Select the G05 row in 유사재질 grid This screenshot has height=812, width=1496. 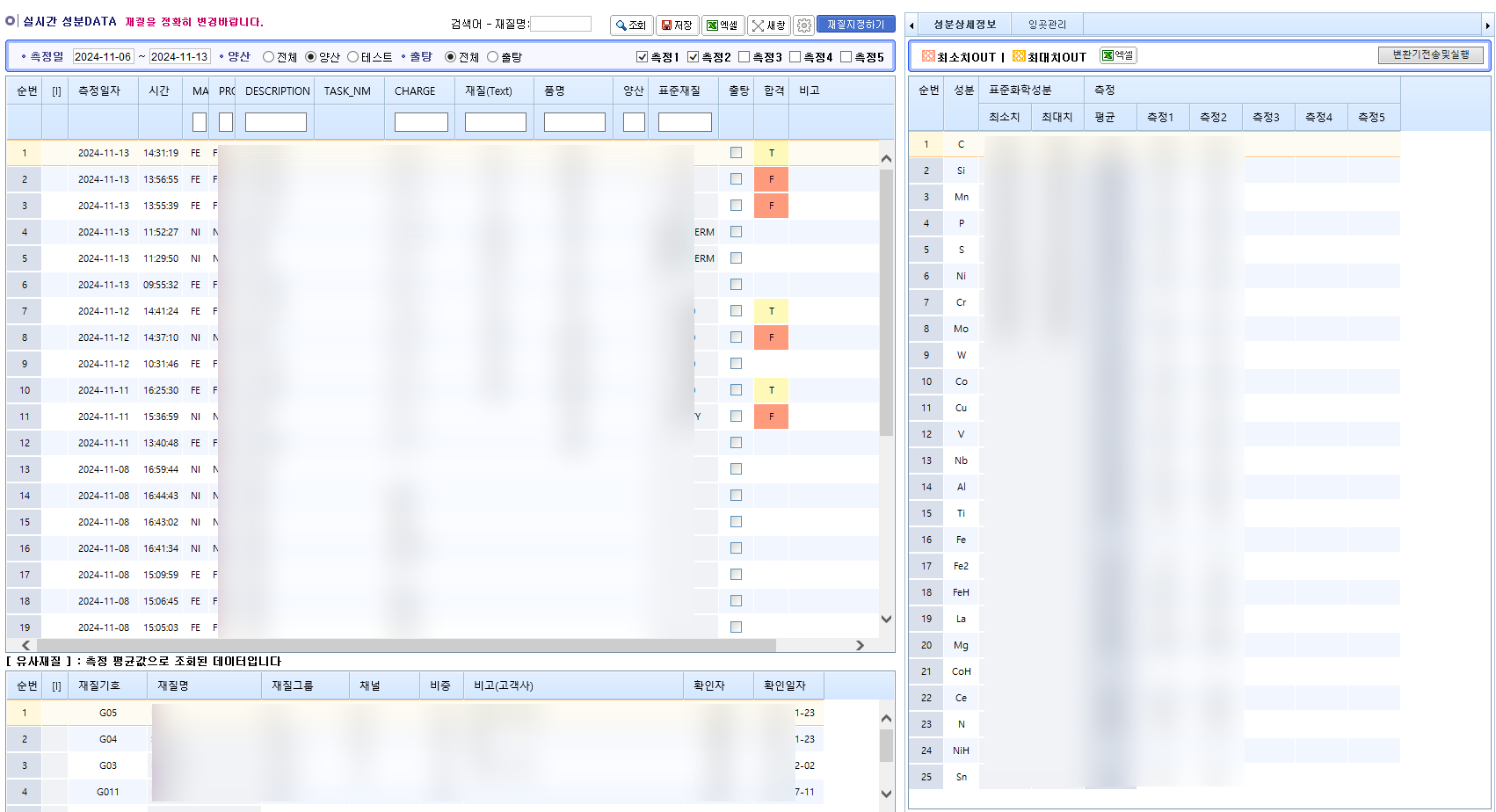point(415,713)
